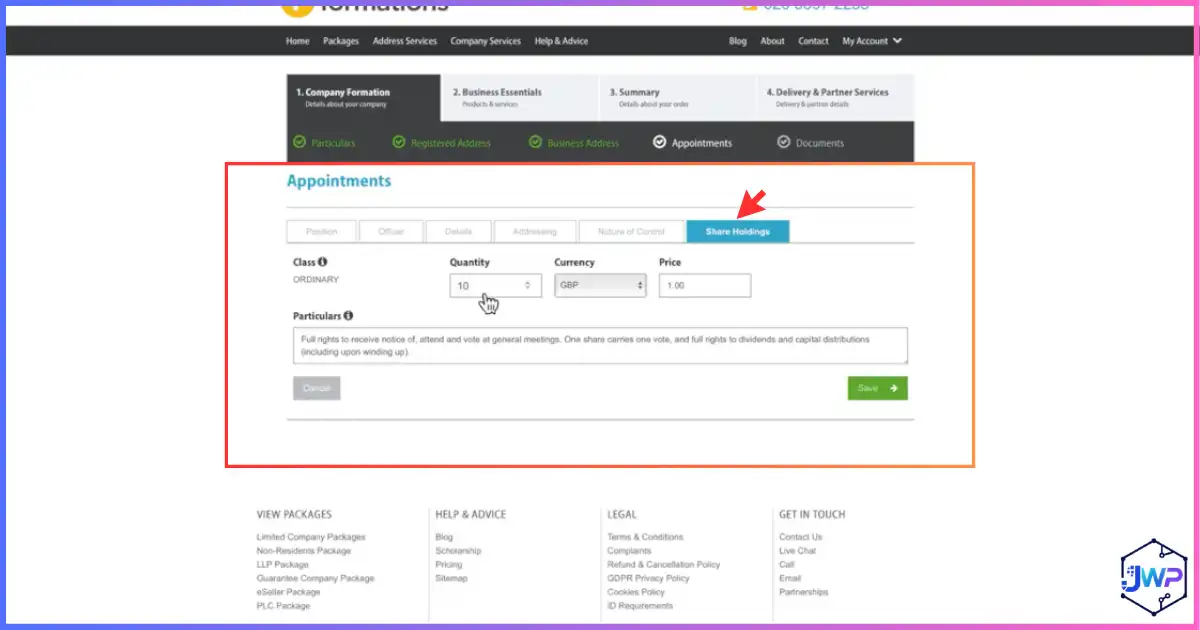Image resolution: width=1200 pixels, height=630 pixels.
Task: Open the Scholarship link
Action: pyautogui.click(x=458, y=551)
